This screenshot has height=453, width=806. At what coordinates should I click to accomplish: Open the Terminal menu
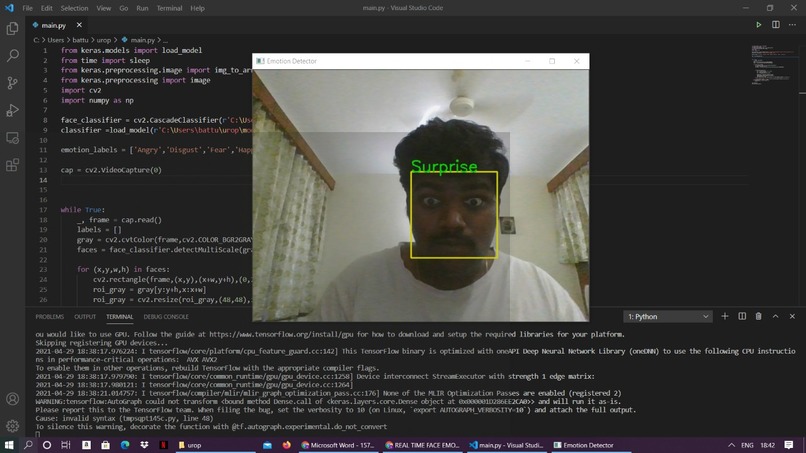point(170,8)
